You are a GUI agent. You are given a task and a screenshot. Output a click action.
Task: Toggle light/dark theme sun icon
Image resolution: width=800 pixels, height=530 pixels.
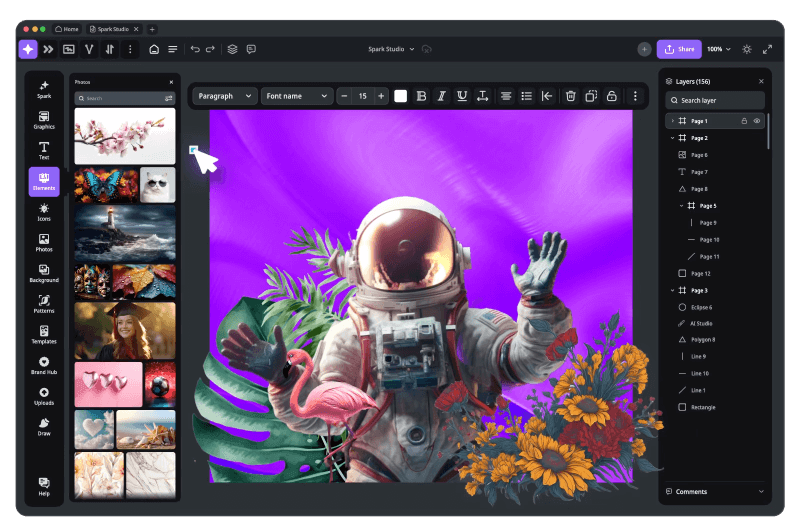(x=747, y=49)
